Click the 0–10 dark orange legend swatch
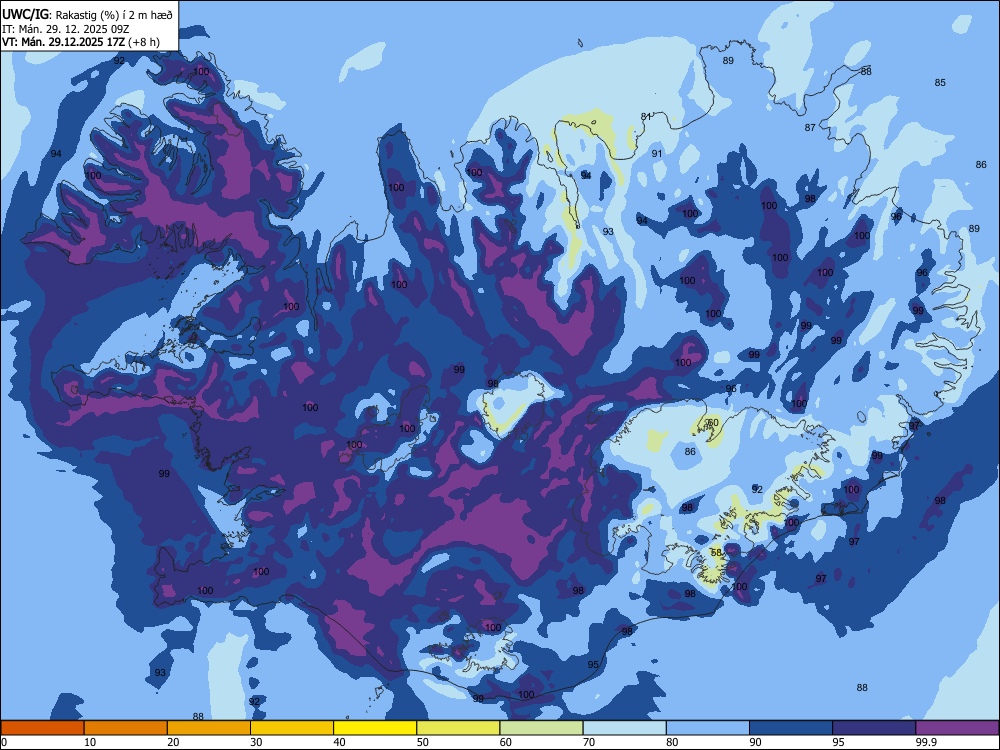The image size is (1000, 750). [x=42, y=728]
